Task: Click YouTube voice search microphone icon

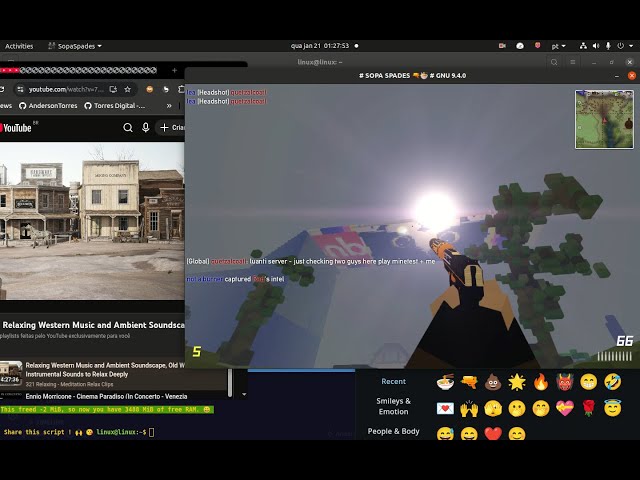Action: [x=146, y=128]
